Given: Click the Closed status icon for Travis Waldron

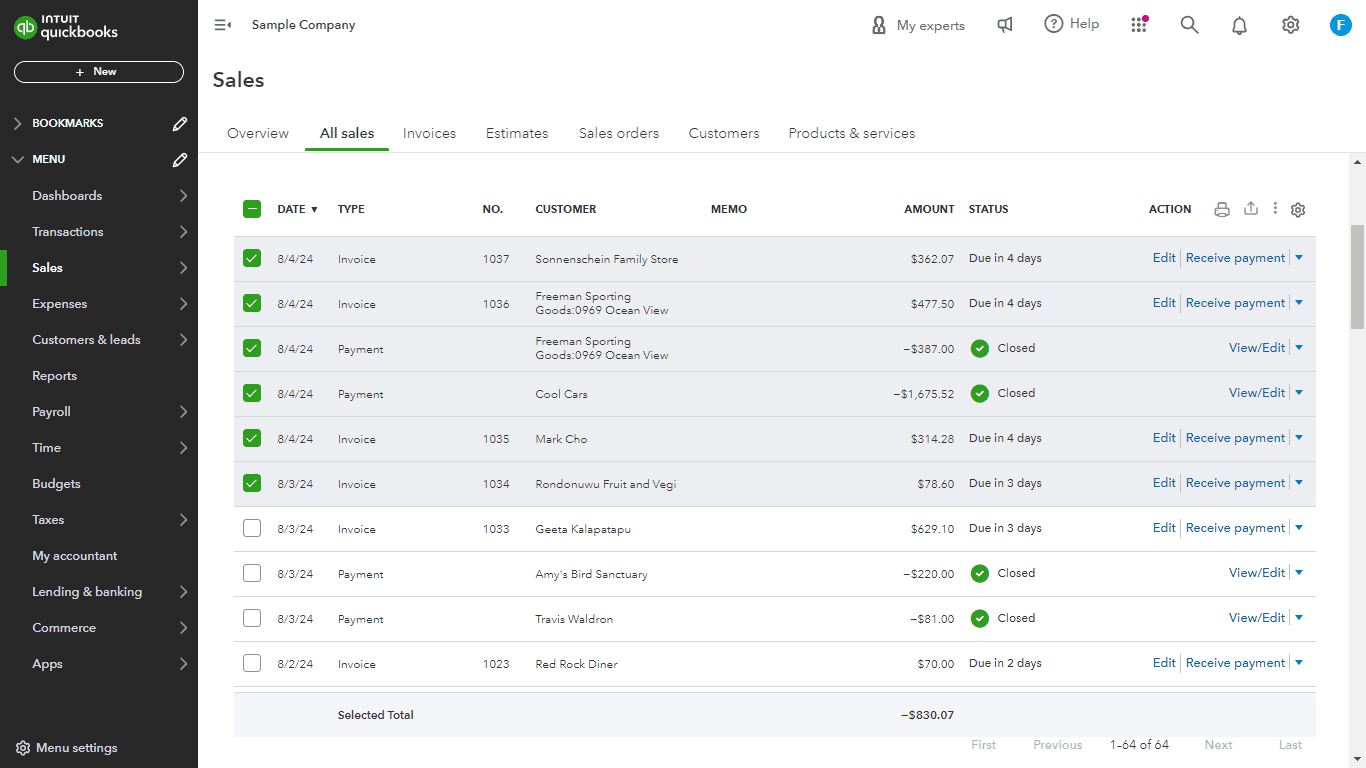Looking at the screenshot, I should [980, 618].
